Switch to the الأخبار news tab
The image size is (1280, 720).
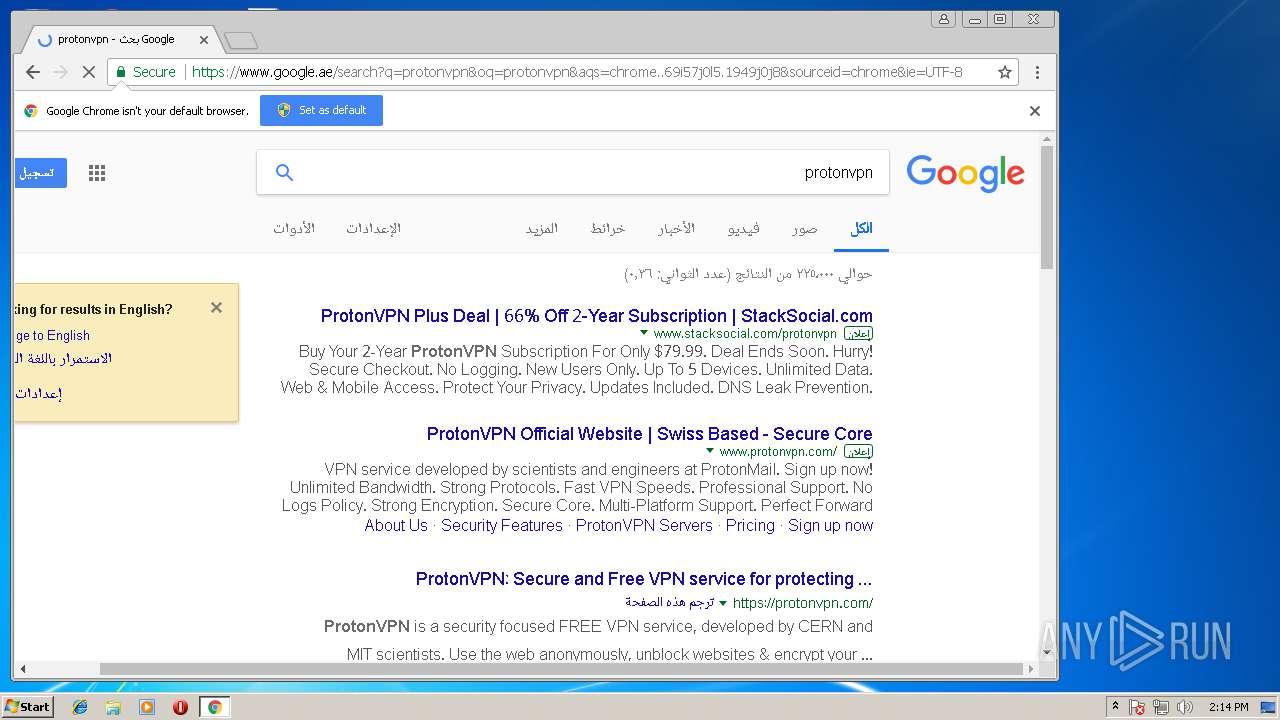[x=676, y=229]
